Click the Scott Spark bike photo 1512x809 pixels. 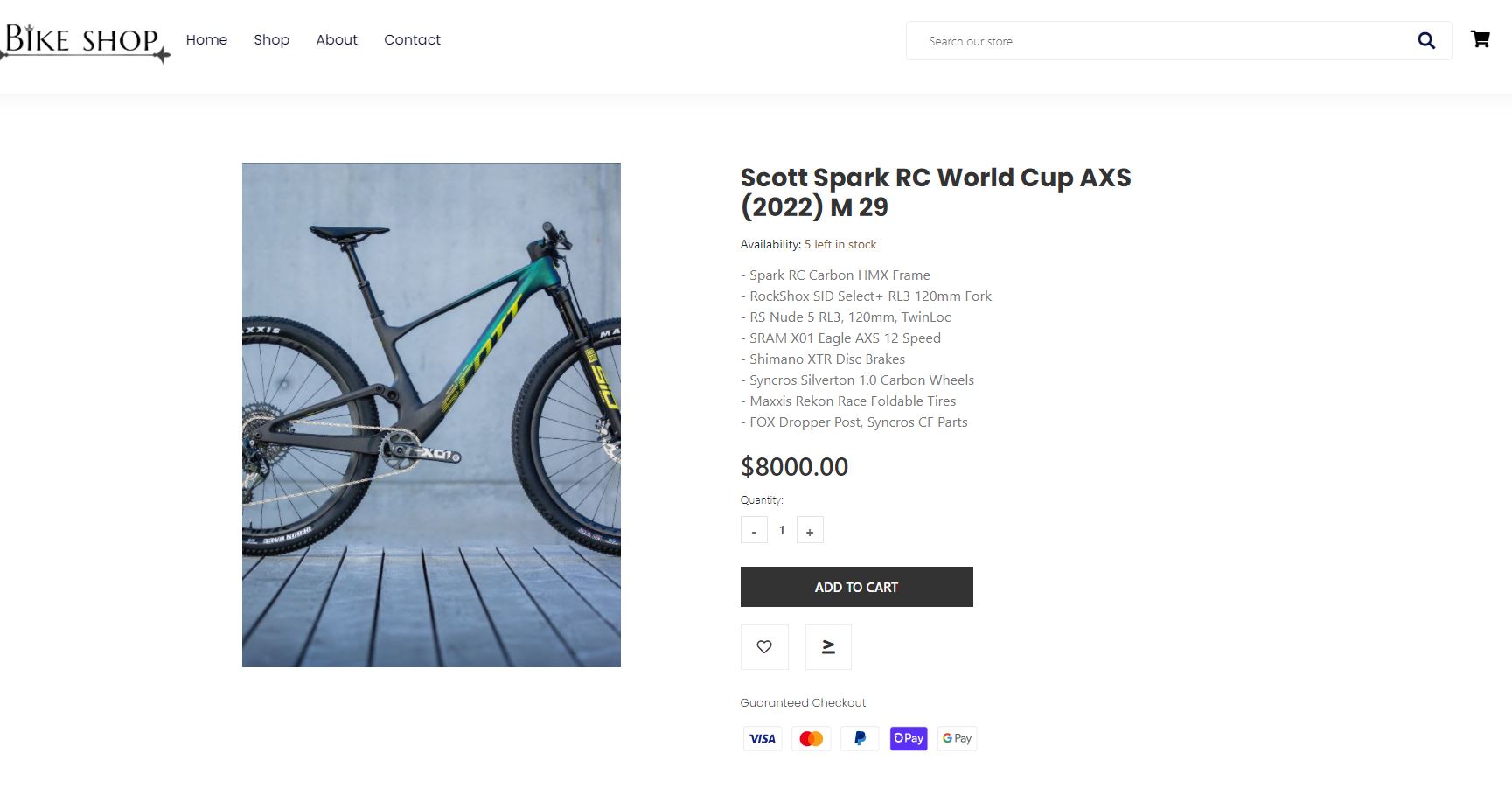[x=431, y=415]
